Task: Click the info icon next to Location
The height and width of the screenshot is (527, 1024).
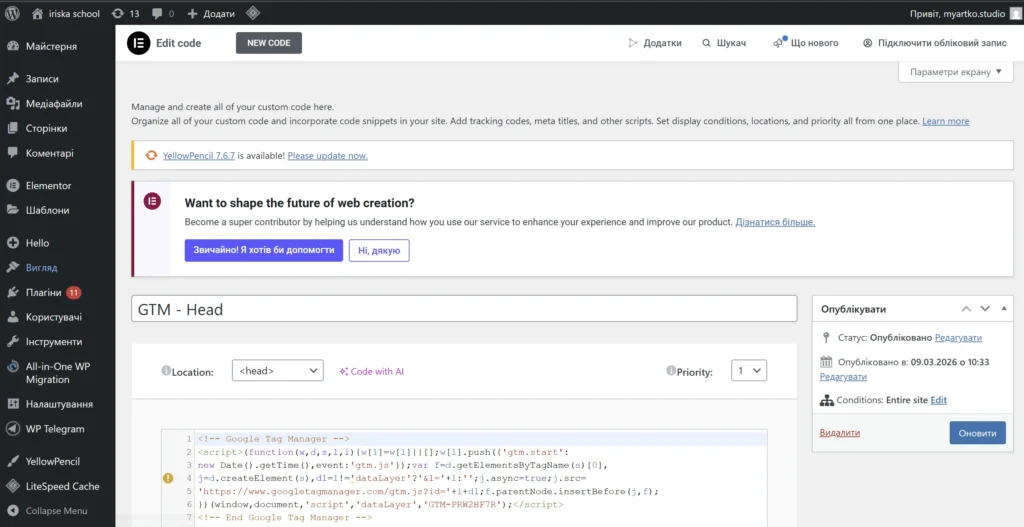Action: [x=166, y=371]
